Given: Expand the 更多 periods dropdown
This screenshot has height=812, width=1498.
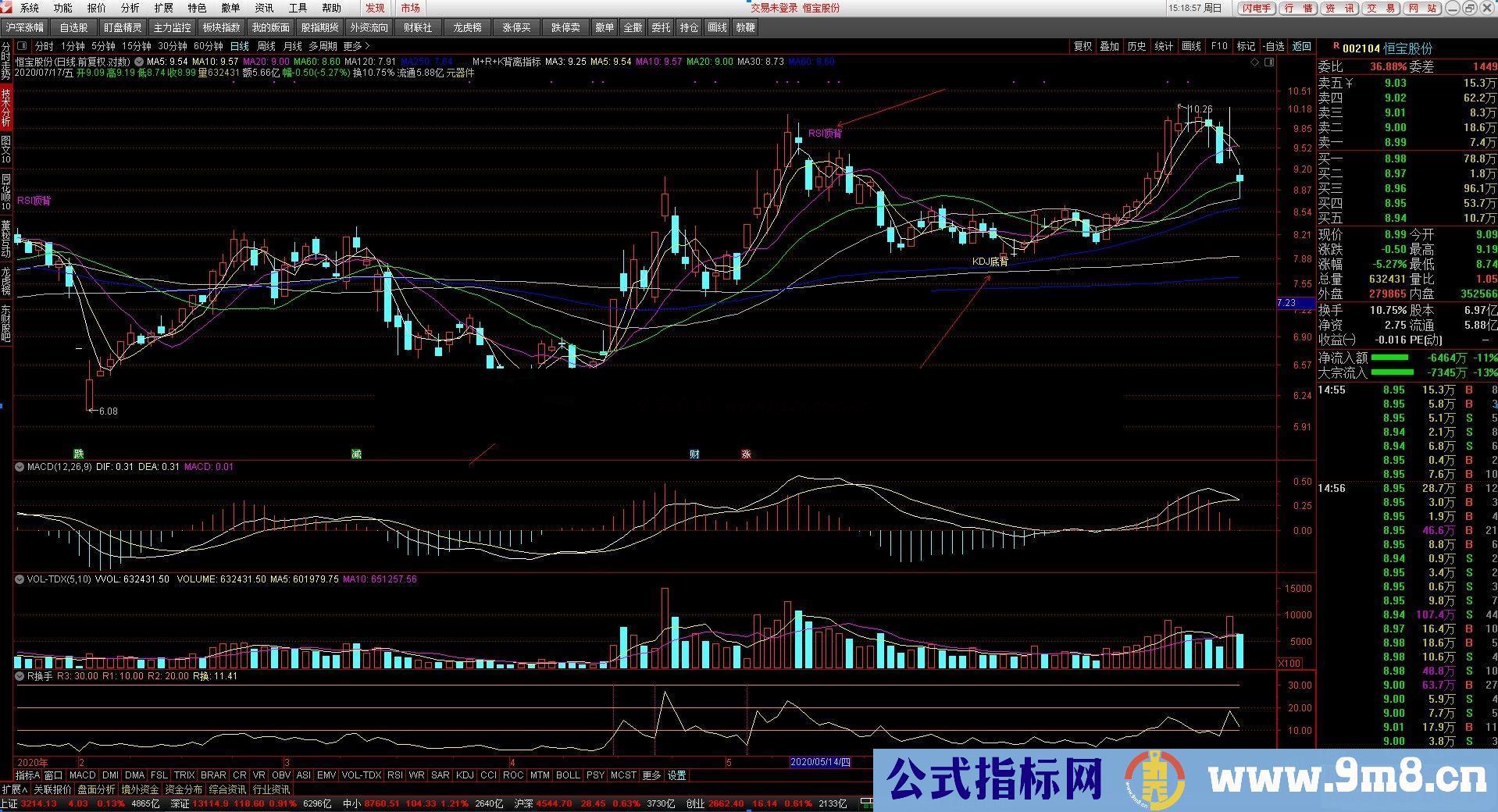Looking at the screenshot, I should pyautogui.click(x=355, y=46).
